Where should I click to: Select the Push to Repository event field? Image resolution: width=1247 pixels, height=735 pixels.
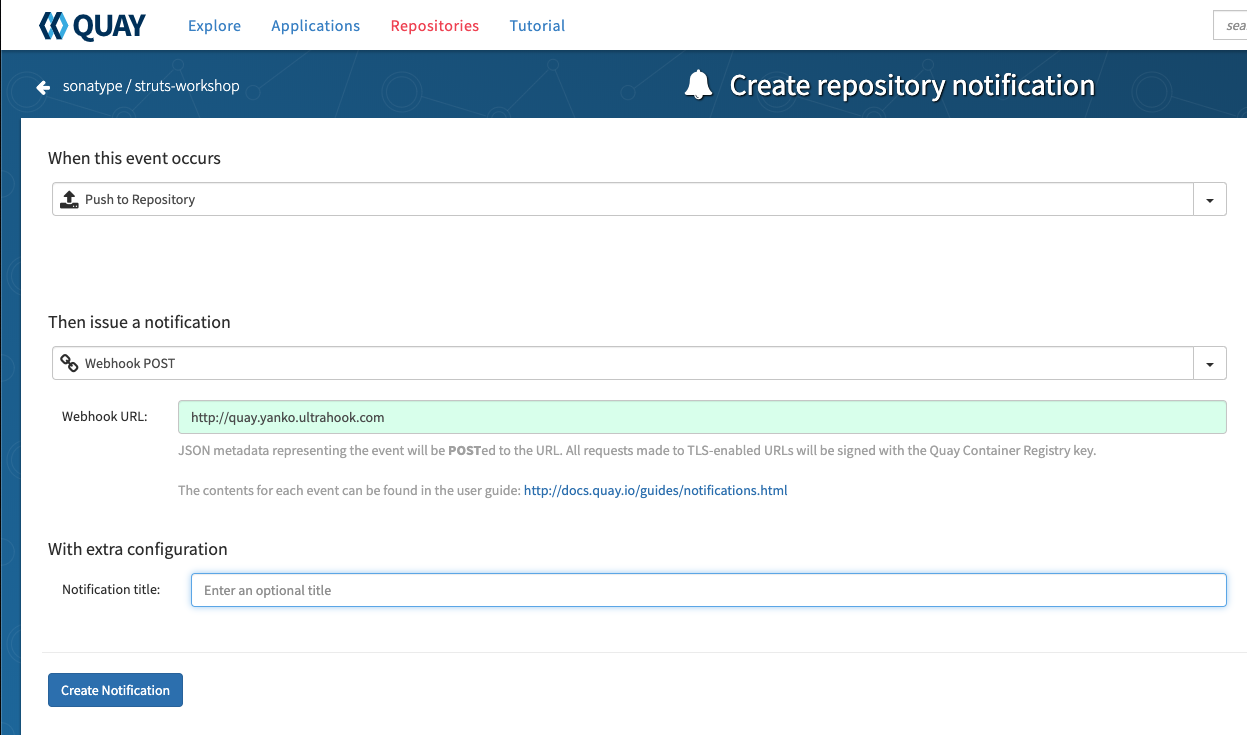point(620,199)
